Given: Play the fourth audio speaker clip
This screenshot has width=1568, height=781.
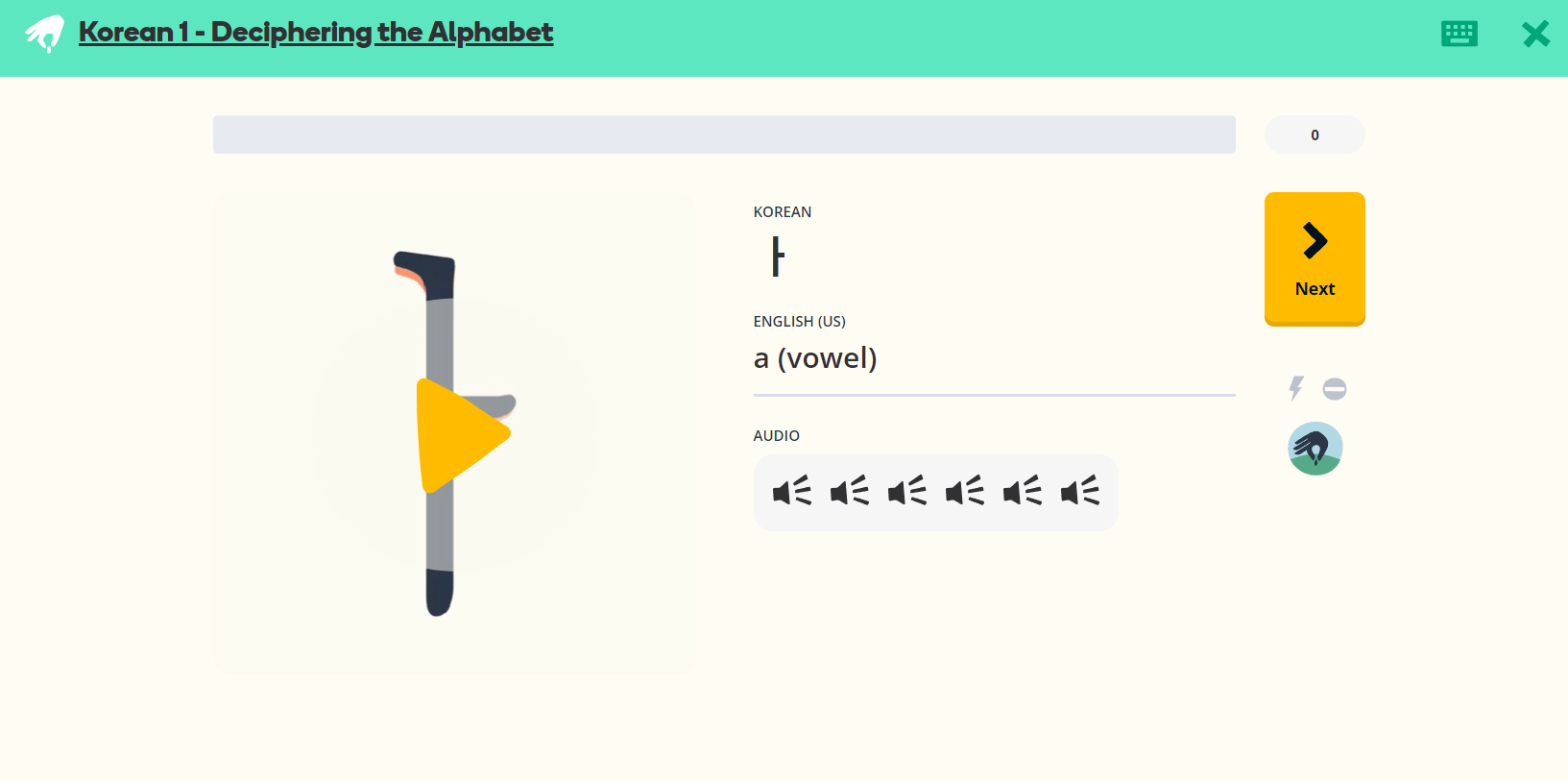Looking at the screenshot, I should [965, 492].
